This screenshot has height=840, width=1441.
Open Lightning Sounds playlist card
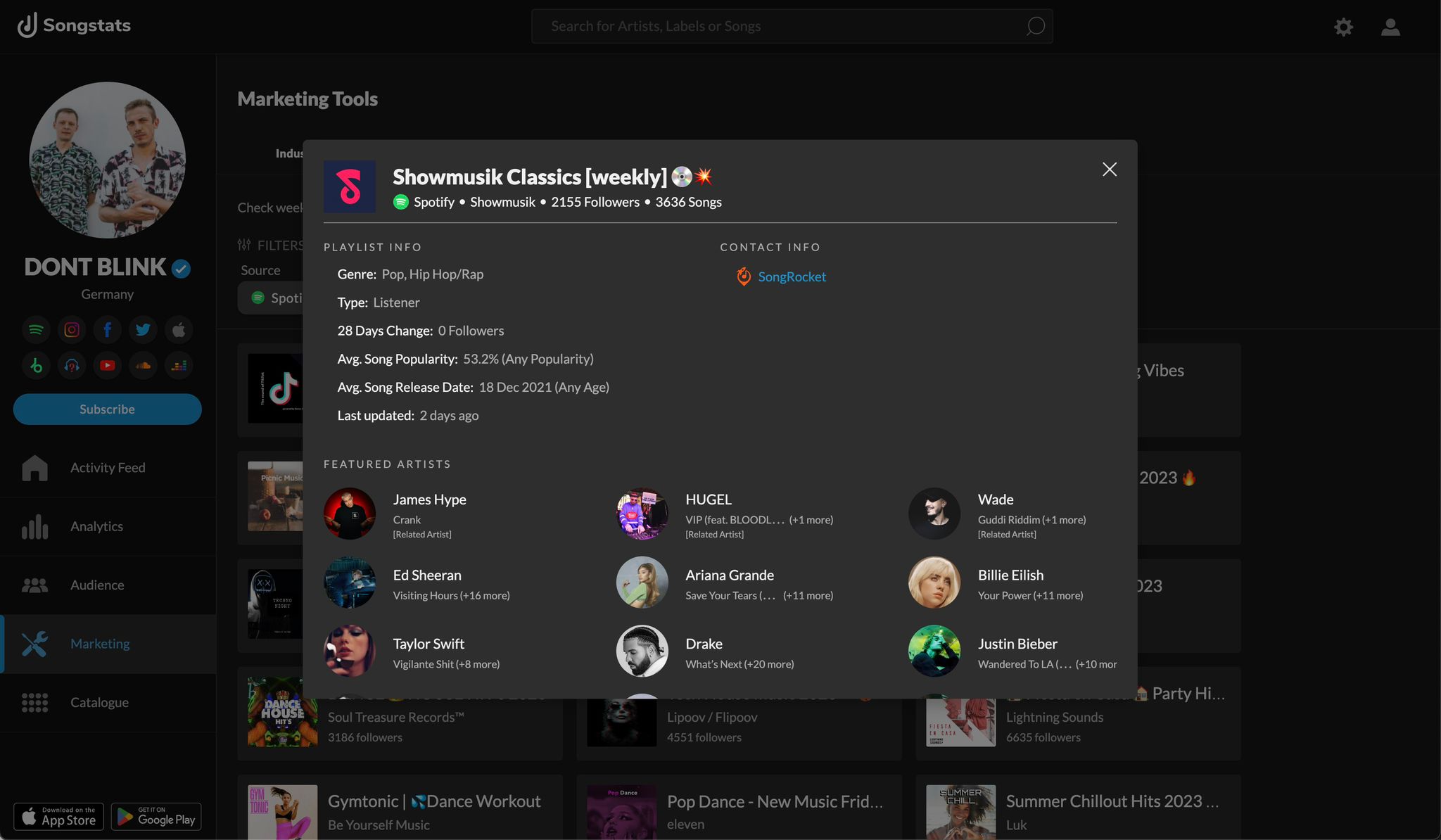coord(1078,730)
